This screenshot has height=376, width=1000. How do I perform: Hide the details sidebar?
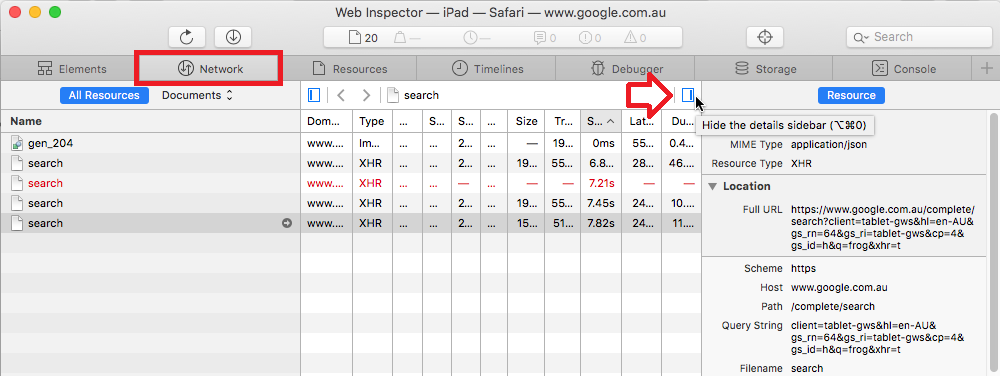(688, 96)
